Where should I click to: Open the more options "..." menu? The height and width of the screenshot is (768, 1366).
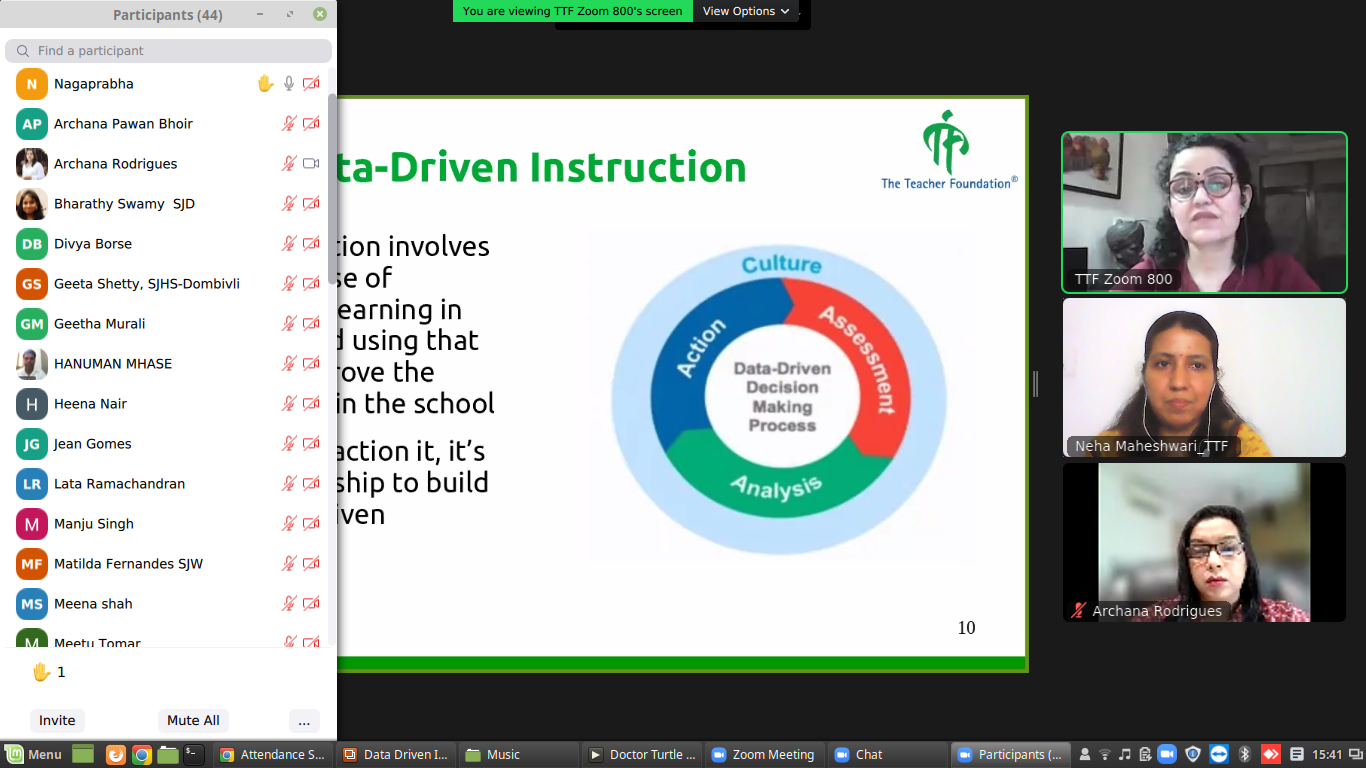(x=304, y=720)
